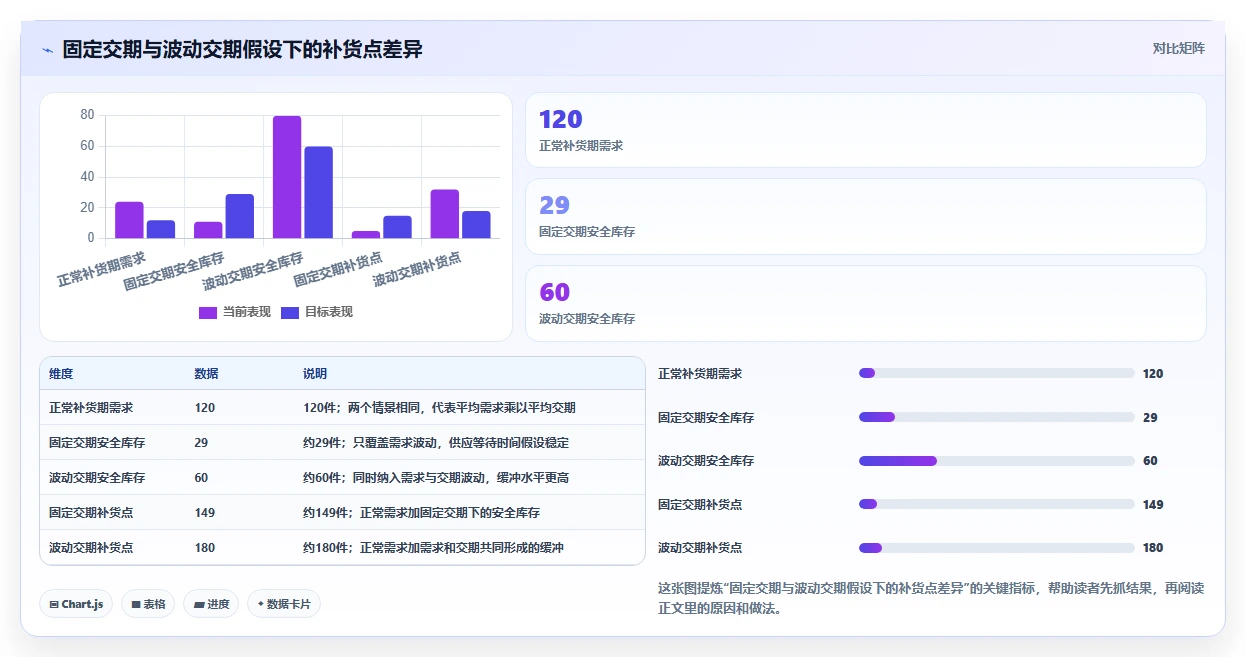Click the description '约60件；同时纳入需求与交期波动，缓冲水平更高'
The width and height of the screenshot is (1246, 657).
coord(436,478)
